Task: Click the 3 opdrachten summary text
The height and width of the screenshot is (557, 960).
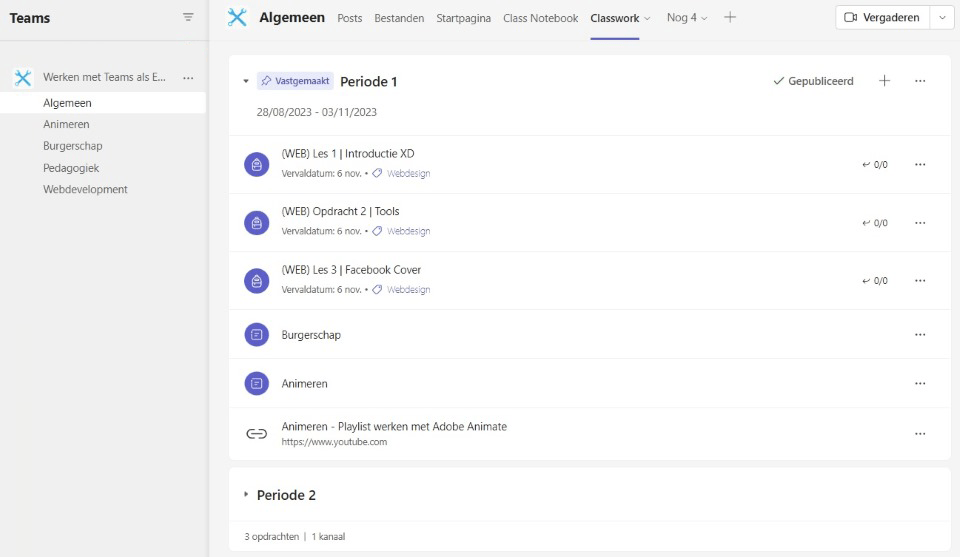Action: click(x=271, y=537)
